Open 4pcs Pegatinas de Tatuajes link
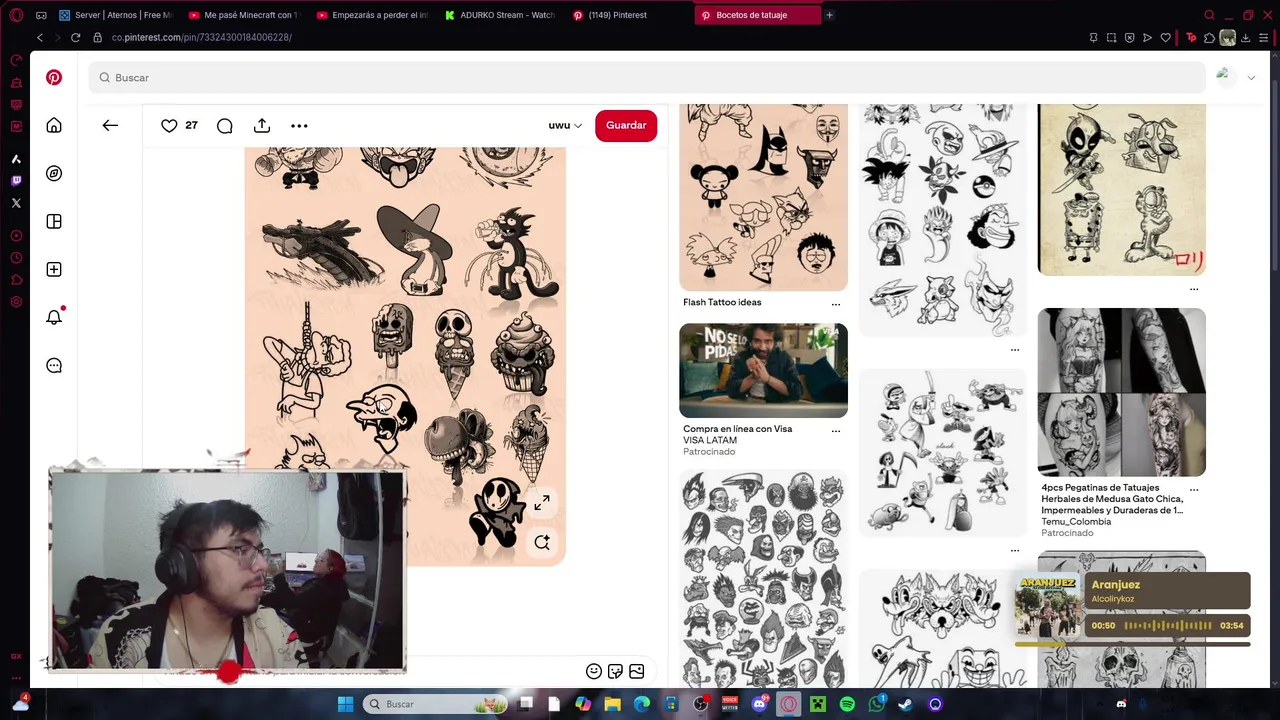This screenshot has width=1280, height=720. pos(1112,499)
